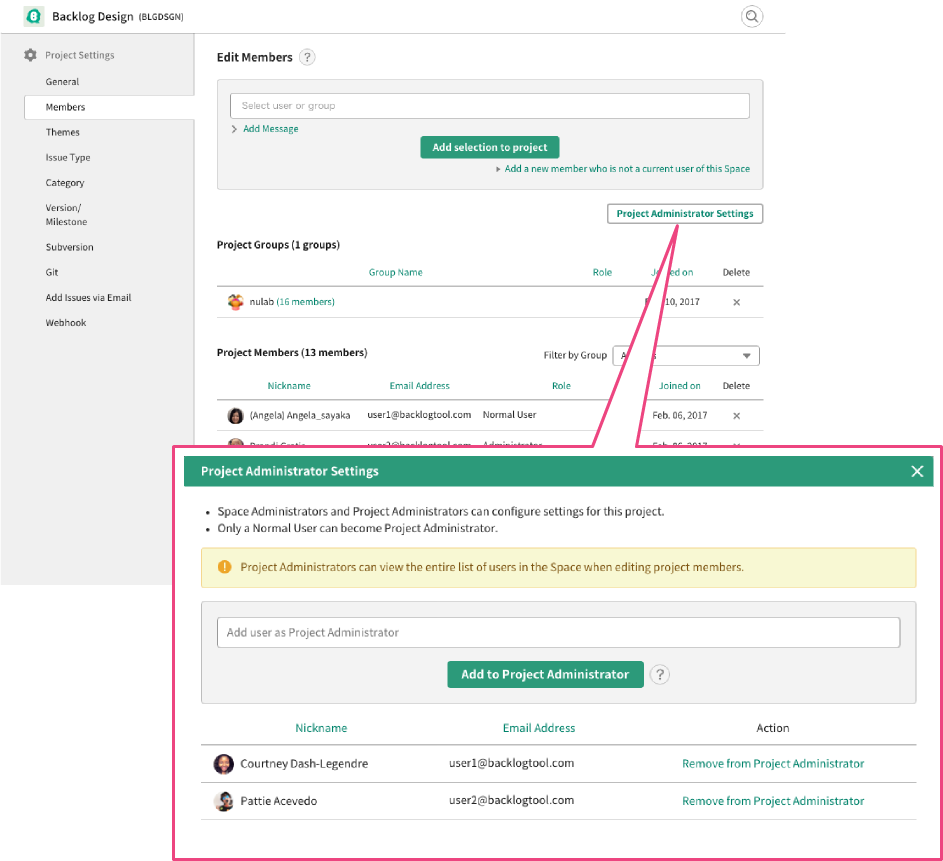This screenshot has width=943, height=861.
Task: Open Webhook settings
Action: [66, 323]
